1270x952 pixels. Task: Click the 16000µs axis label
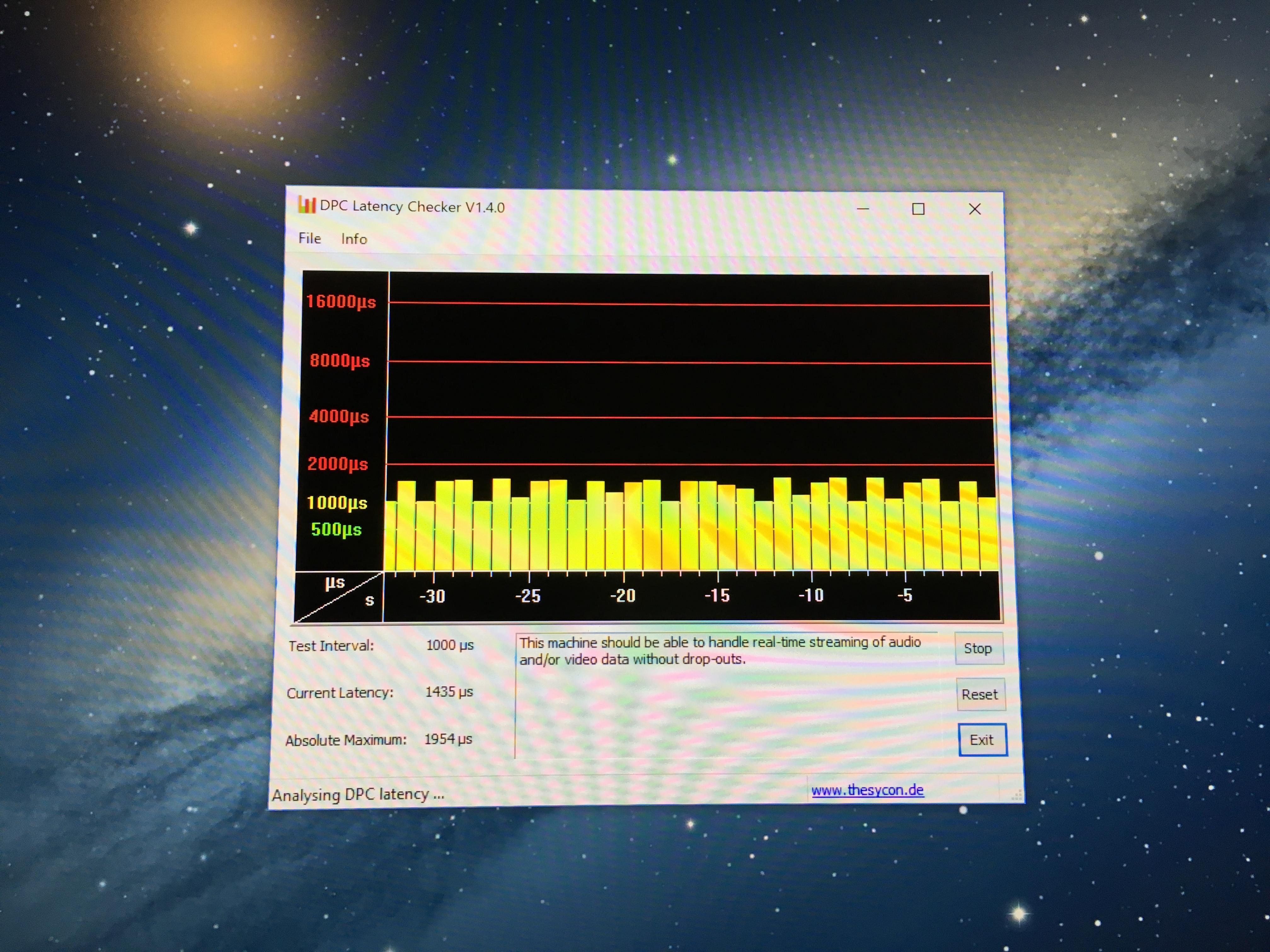341,301
